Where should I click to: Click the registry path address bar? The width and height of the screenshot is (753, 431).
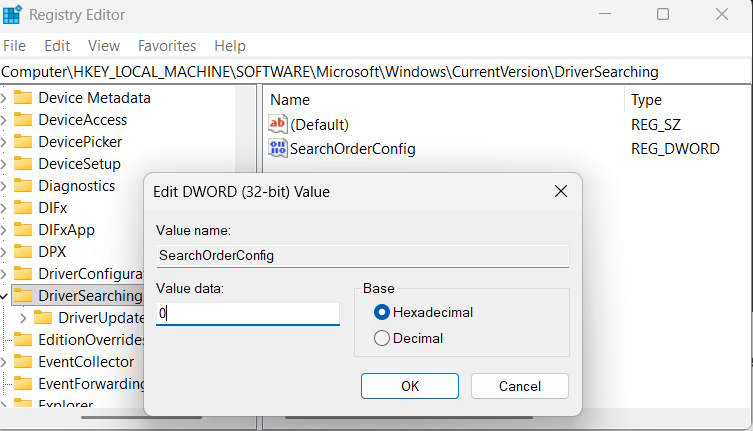[x=375, y=72]
